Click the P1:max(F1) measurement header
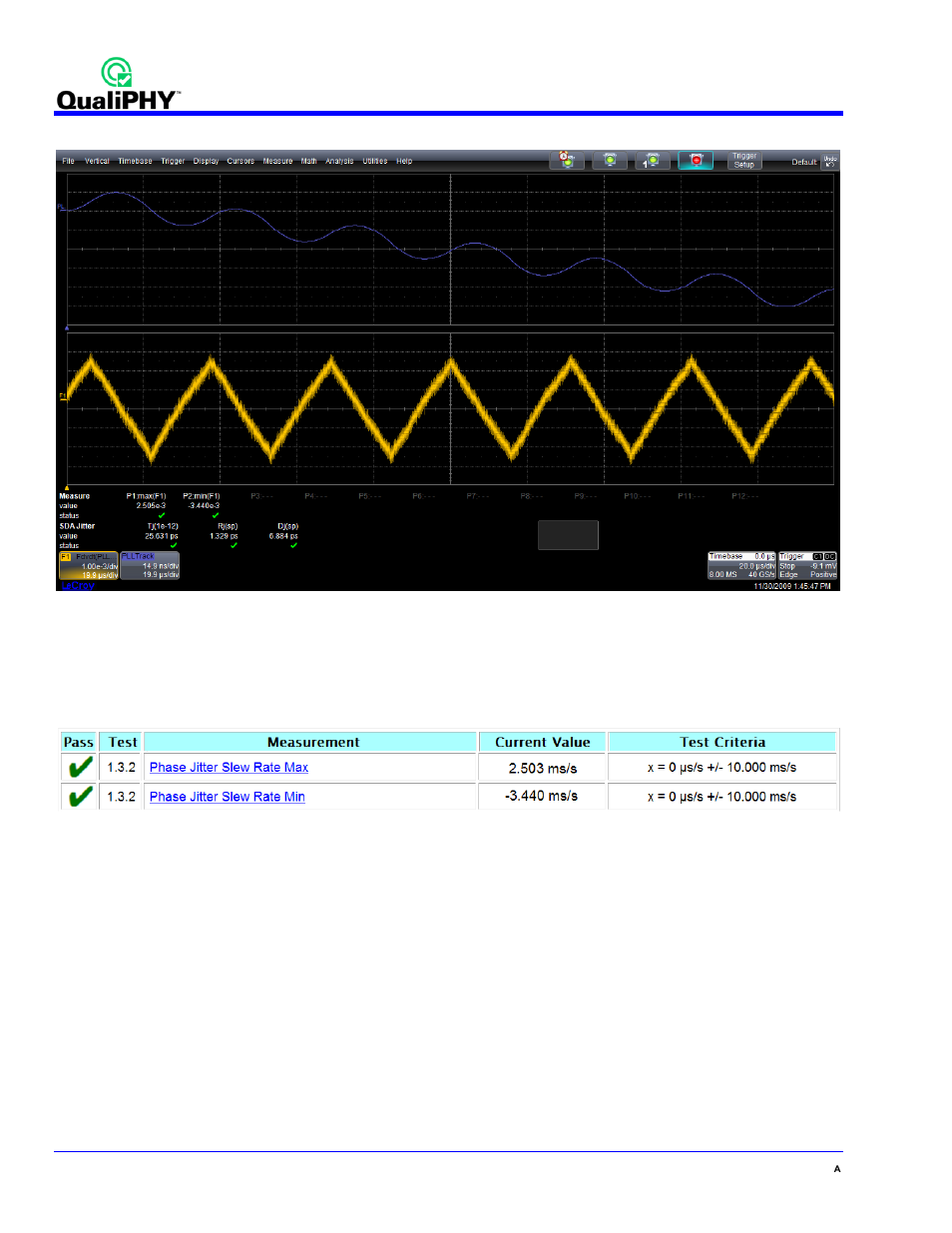The width and height of the screenshot is (952, 1233). pyautogui.click(x=146, y=496)
